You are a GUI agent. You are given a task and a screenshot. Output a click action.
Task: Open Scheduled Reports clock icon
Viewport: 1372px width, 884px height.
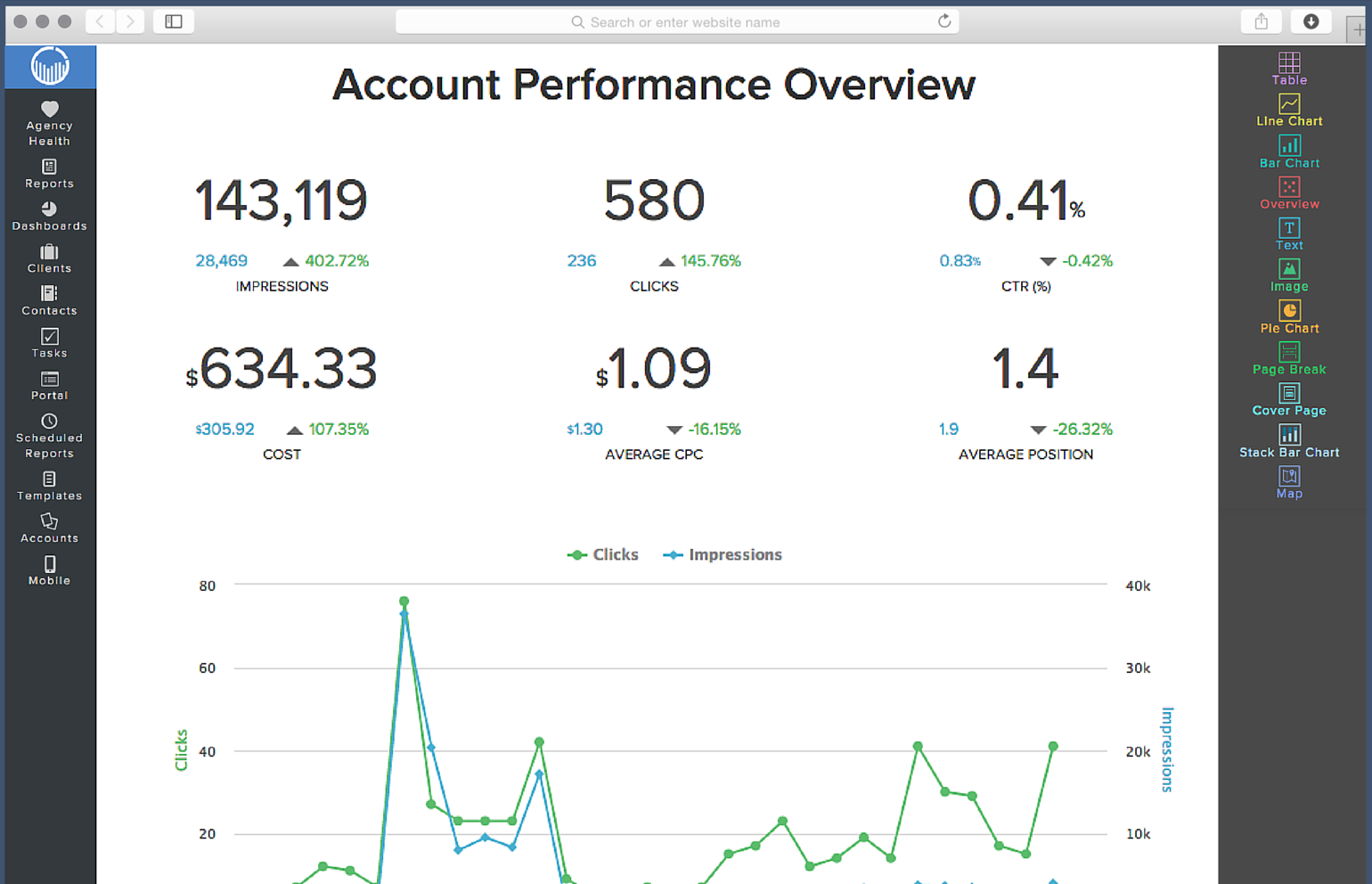click(x=49, y=422)
